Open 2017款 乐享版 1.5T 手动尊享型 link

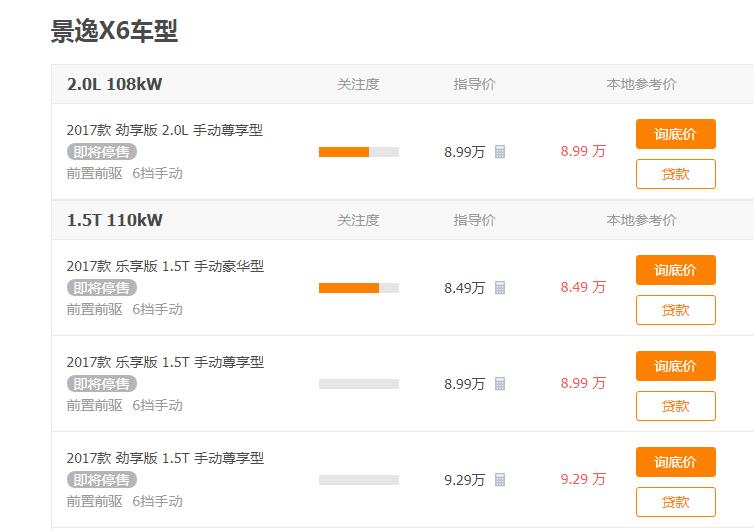pyautogui.click(x=165, y=362)
